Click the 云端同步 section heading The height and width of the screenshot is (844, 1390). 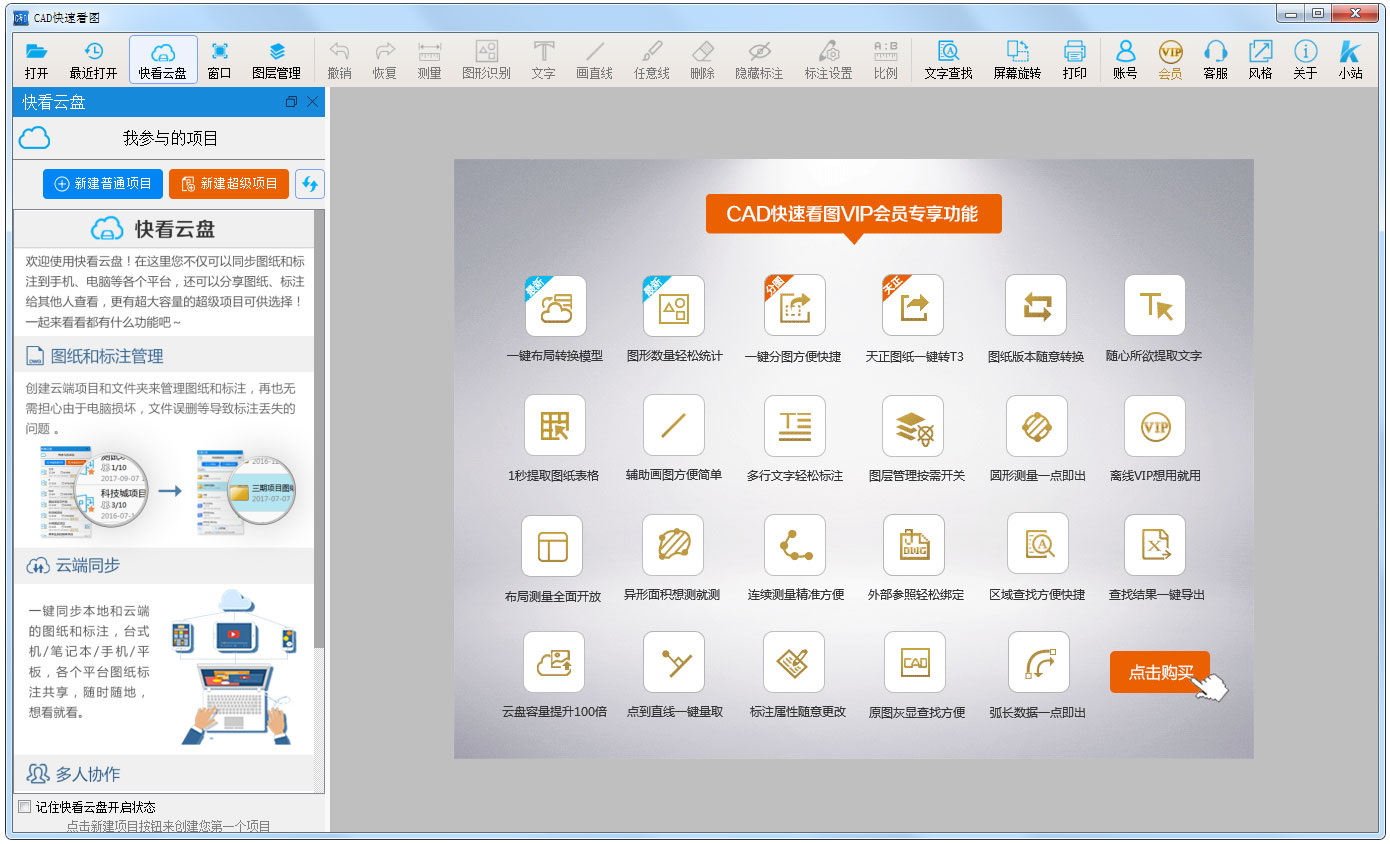[x=87, y=565]
